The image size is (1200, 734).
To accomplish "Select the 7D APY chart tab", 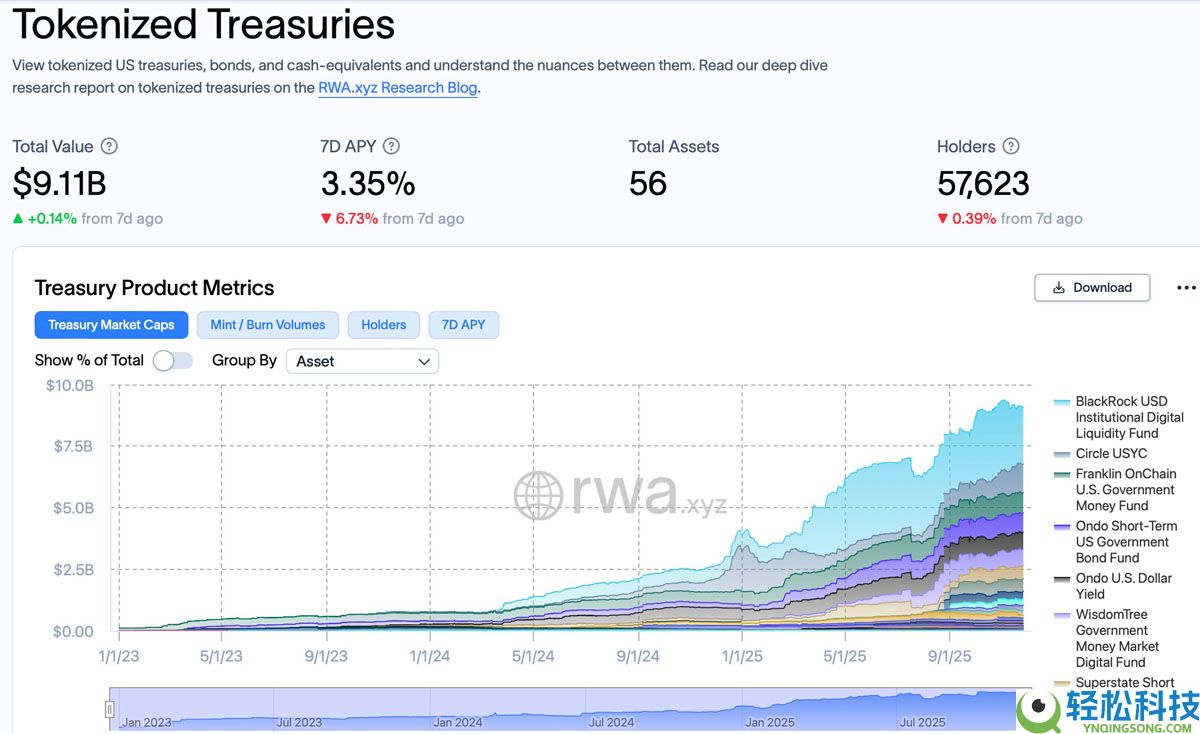I will point(463,325).
